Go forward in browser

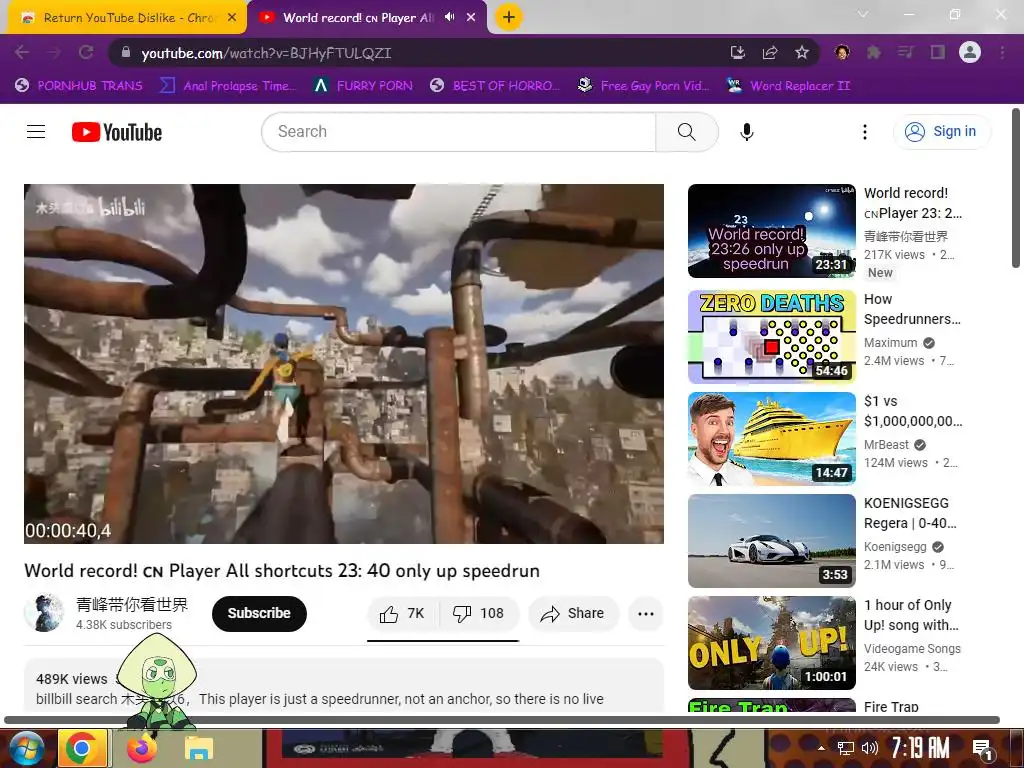tap(54, 52)
